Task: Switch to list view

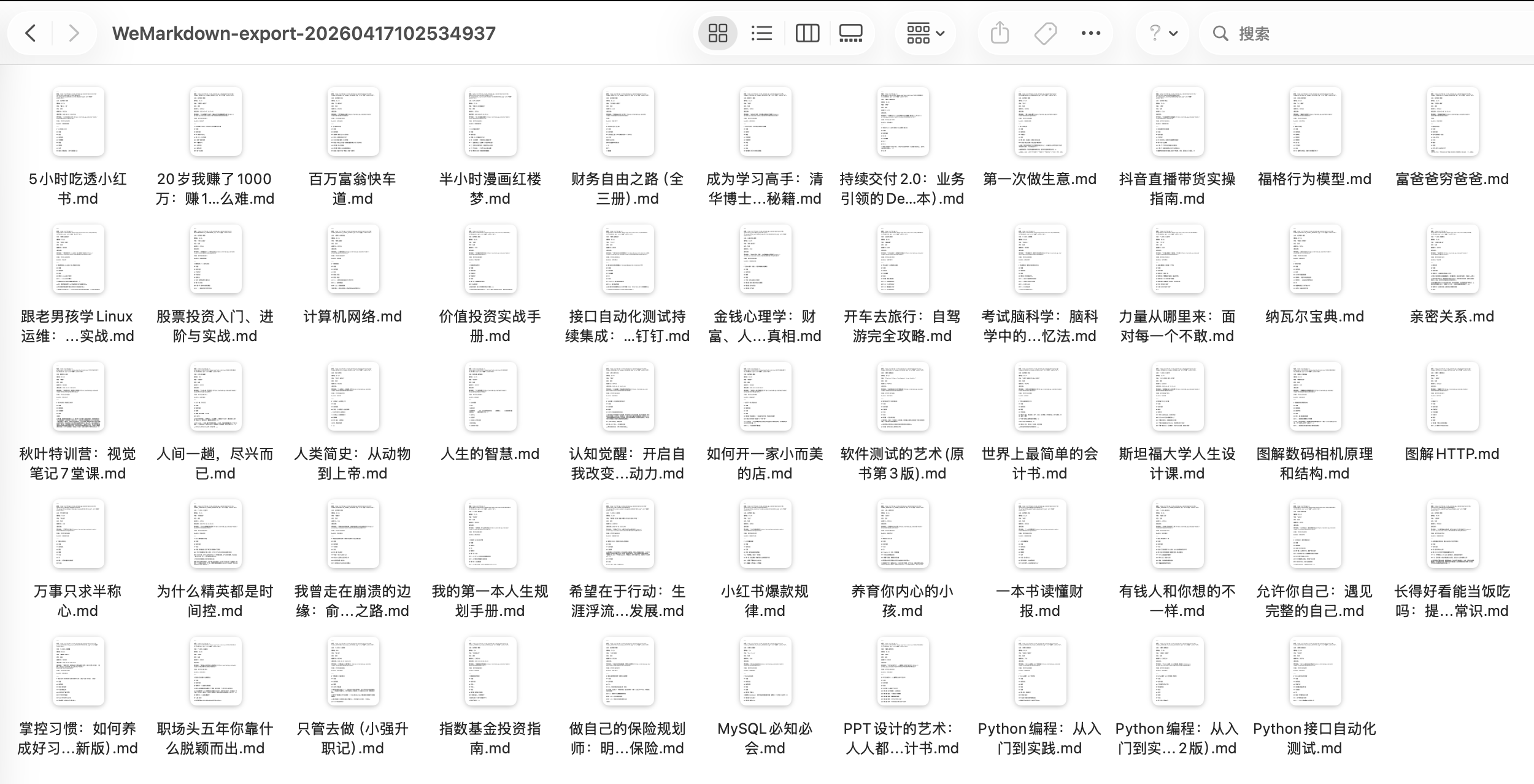Action: pos(761,33)
